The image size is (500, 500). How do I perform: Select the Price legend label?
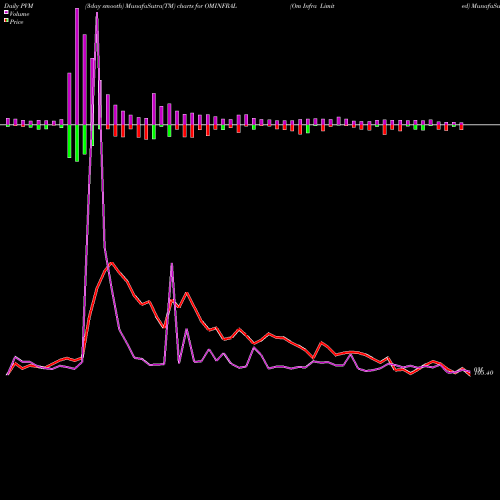16,22
